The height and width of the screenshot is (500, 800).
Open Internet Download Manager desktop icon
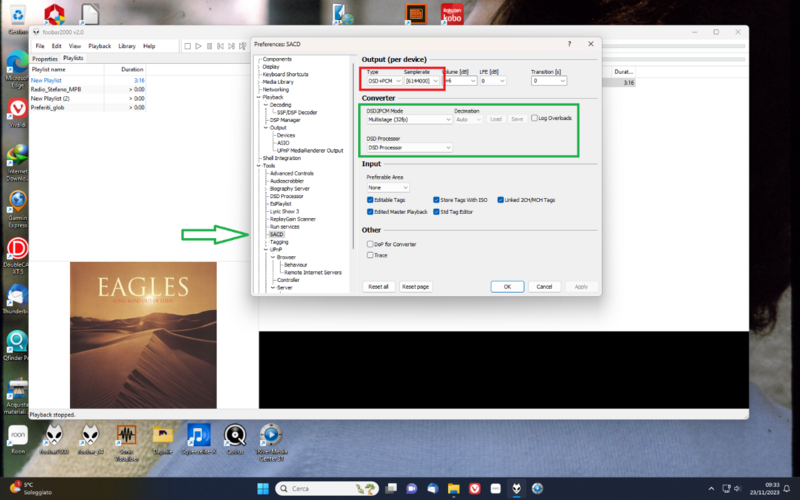pos(17,163)
